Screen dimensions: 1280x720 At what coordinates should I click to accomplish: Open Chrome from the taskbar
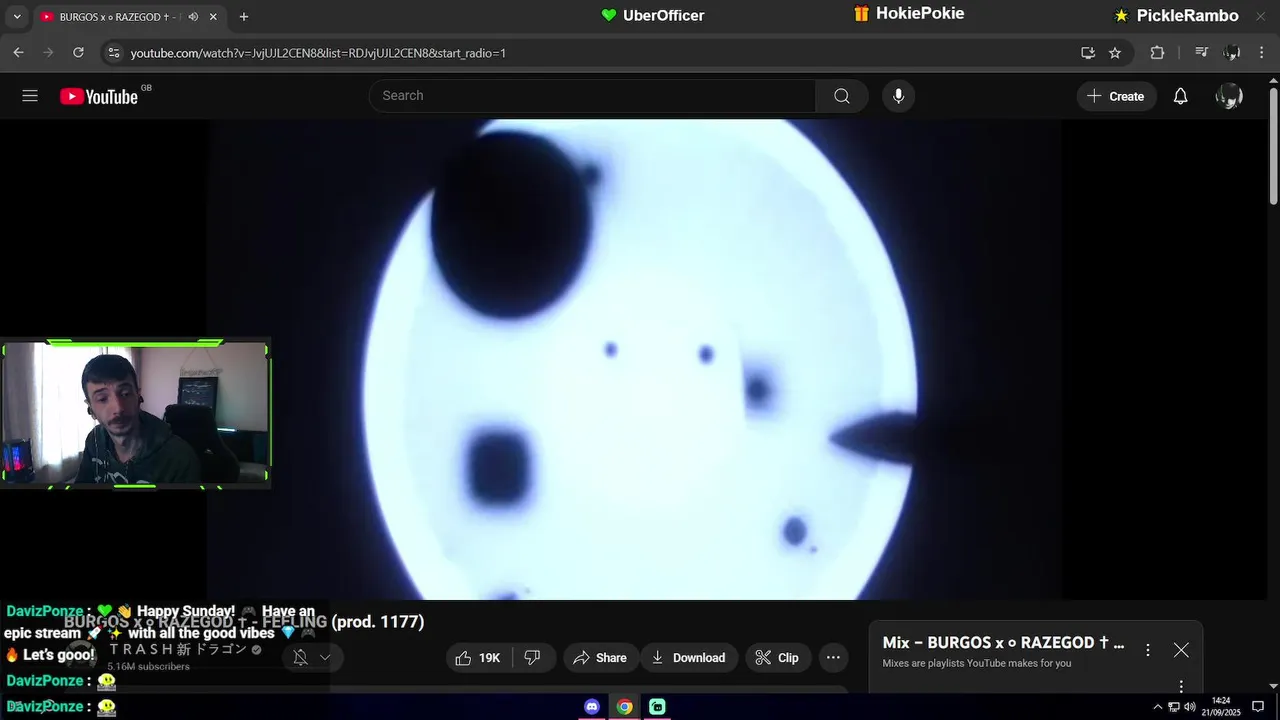[x=624, y=707]
